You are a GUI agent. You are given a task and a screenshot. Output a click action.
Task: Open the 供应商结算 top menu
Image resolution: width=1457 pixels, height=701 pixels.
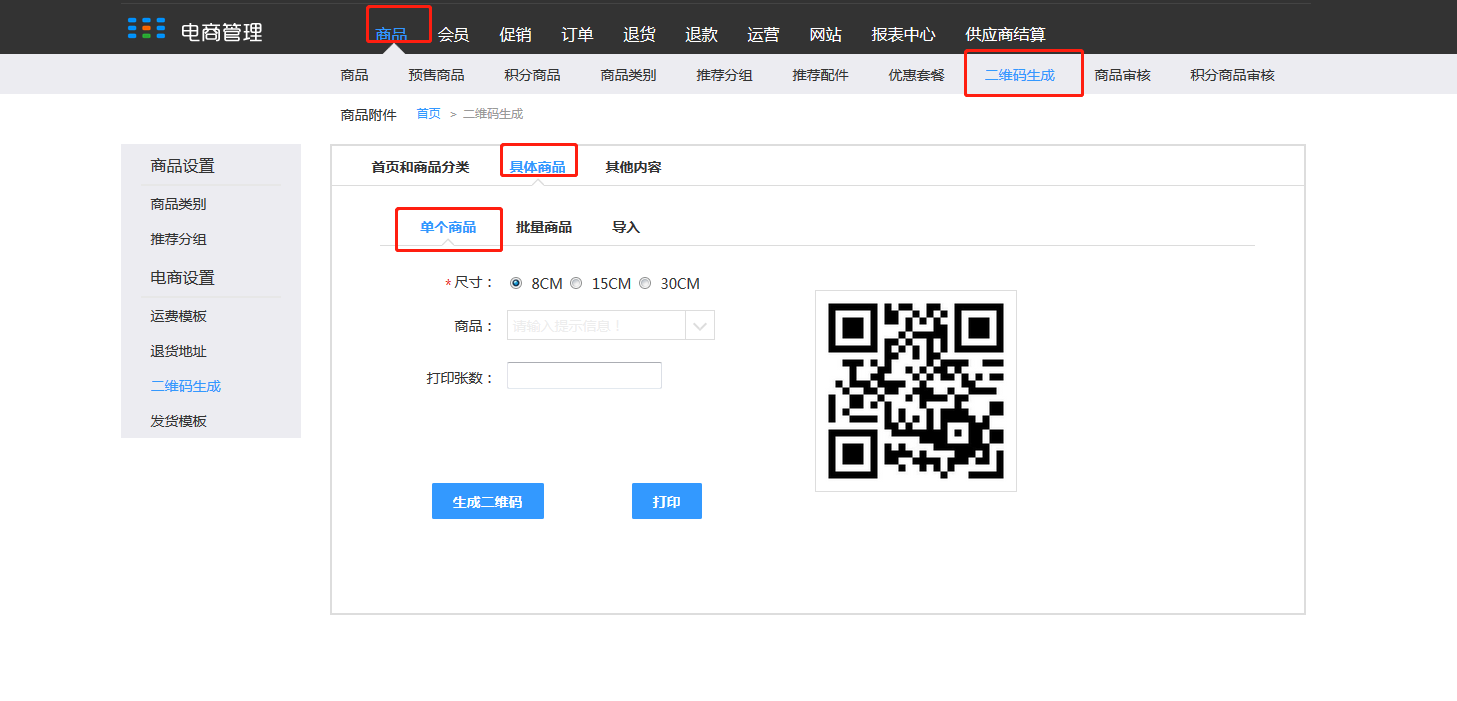click(x=1006, y=34)
